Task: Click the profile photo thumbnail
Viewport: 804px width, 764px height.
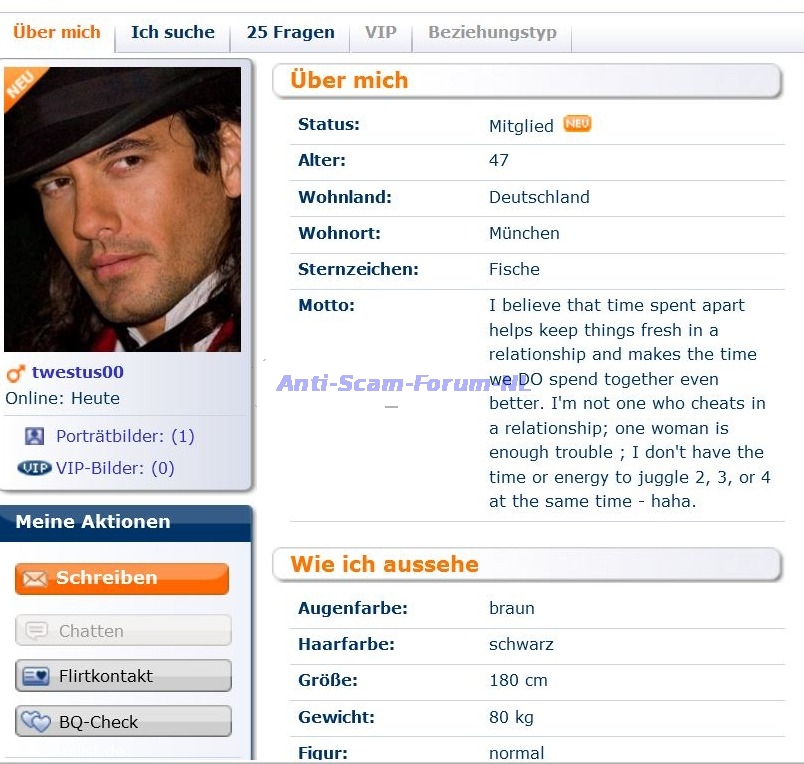Action: (122, 209)
